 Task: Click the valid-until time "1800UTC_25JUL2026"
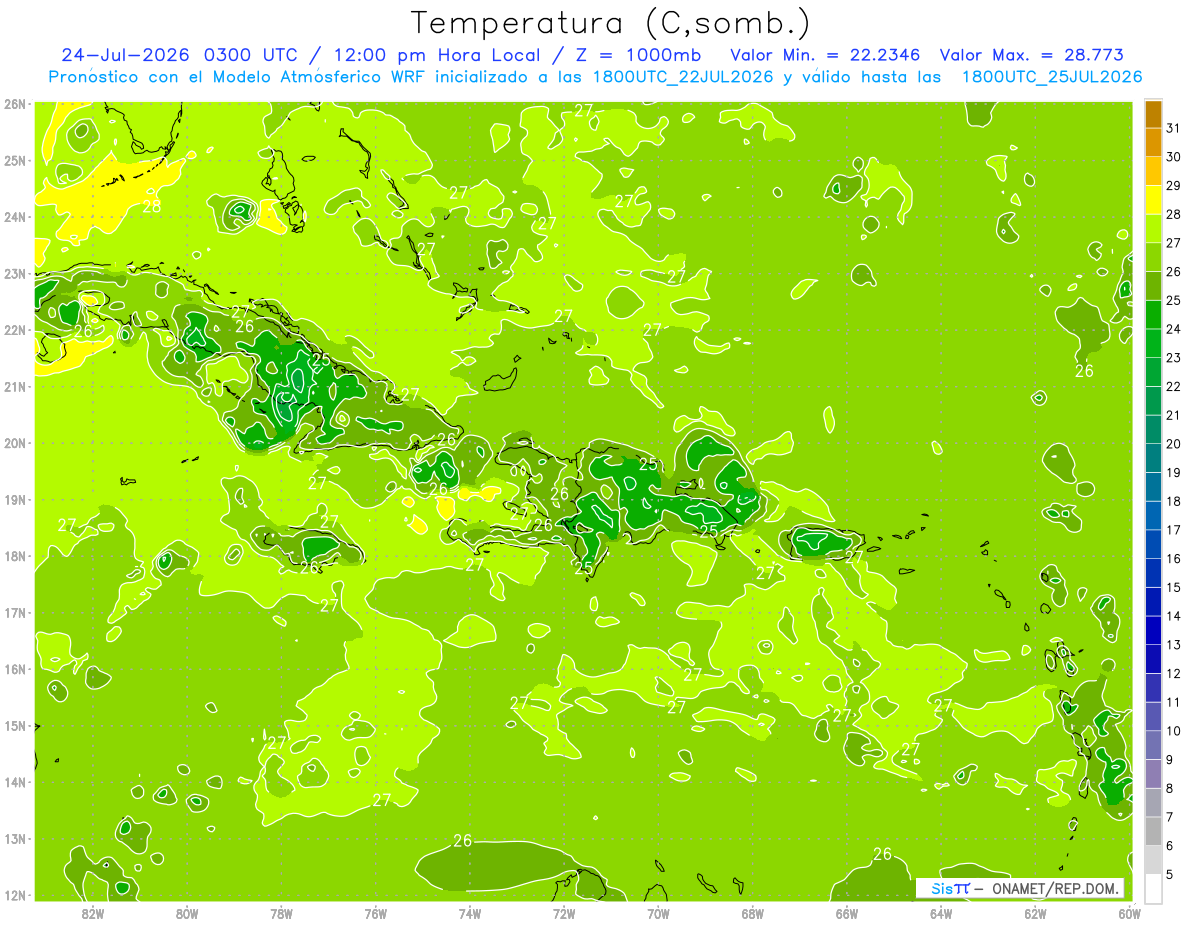coord(1051,77)
